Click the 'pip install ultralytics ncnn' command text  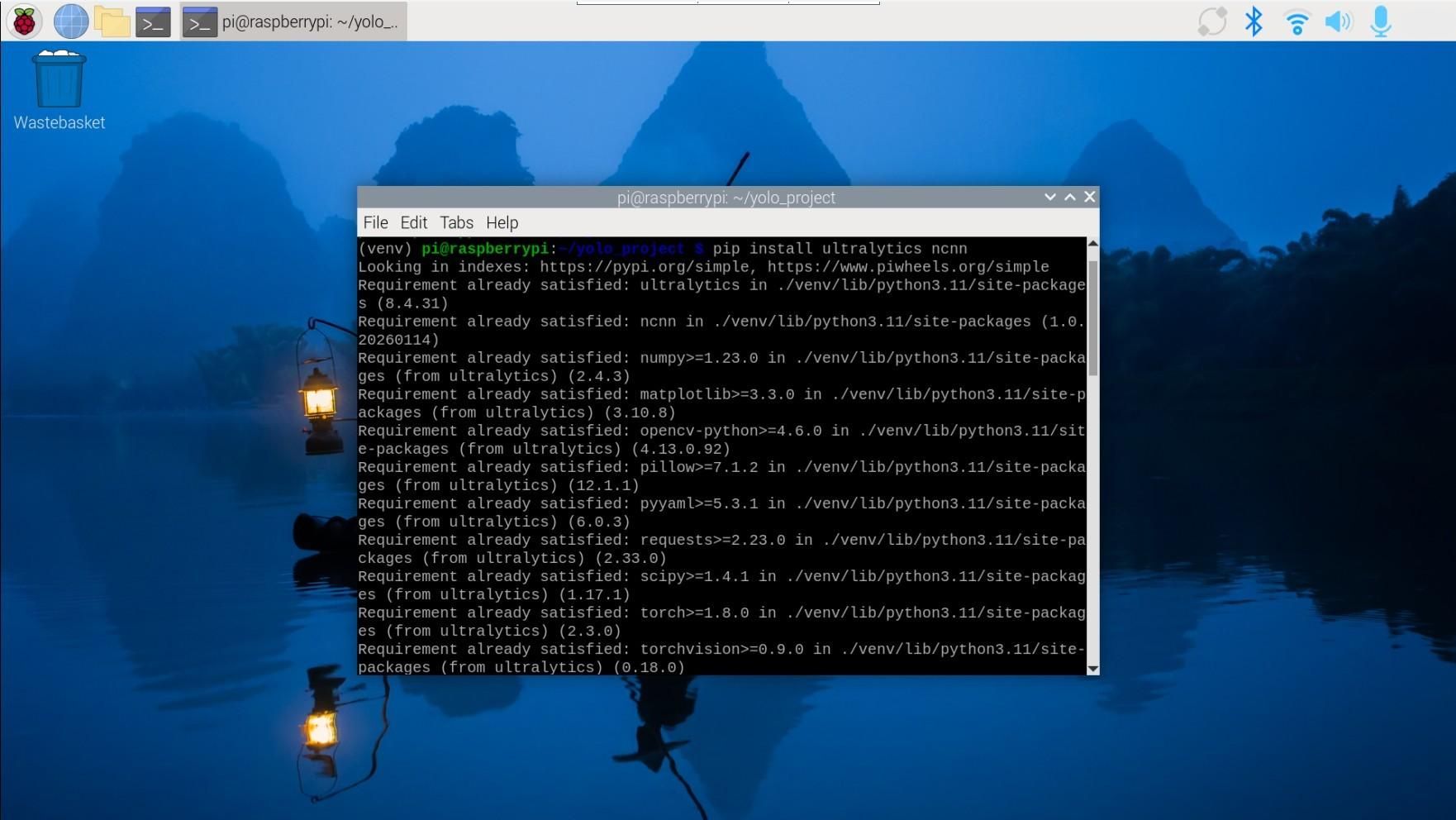coord(840,249)
